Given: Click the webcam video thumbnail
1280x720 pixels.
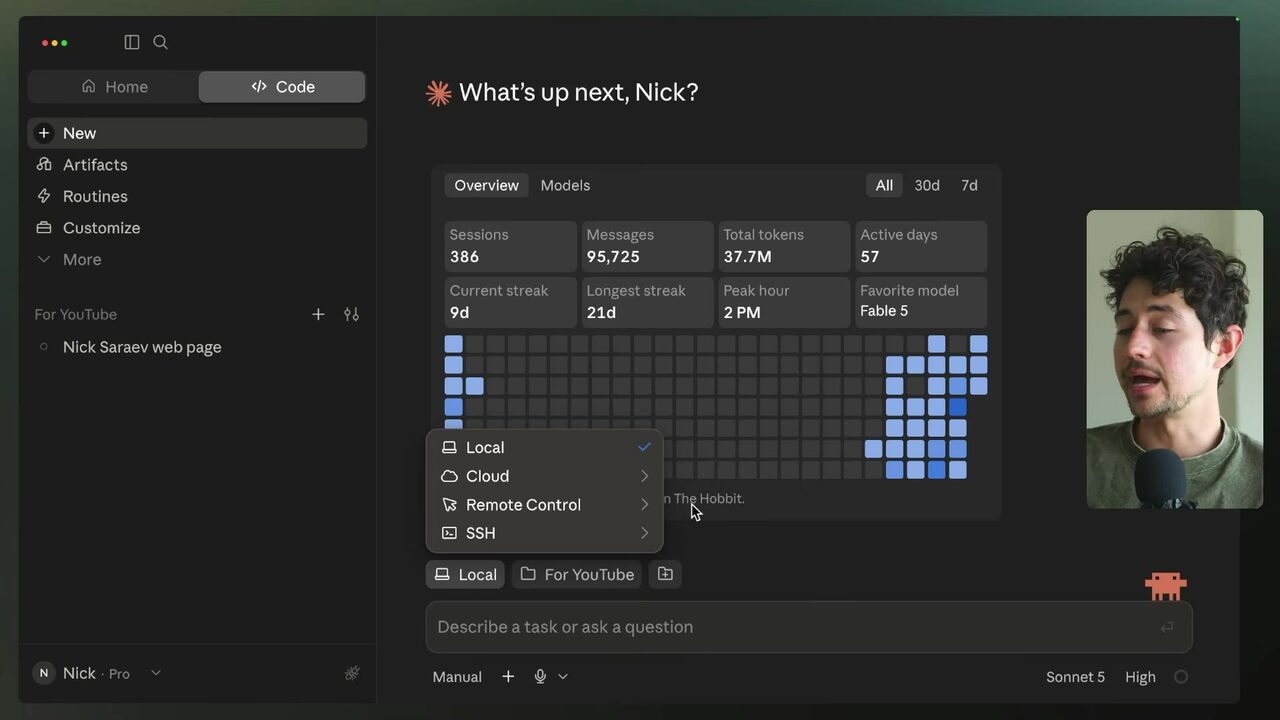Looking at the screenshot, I should (1175, 359).
